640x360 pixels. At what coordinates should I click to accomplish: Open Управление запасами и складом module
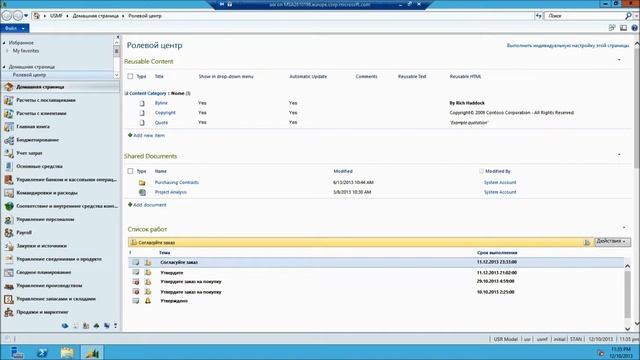pos(56,299)
